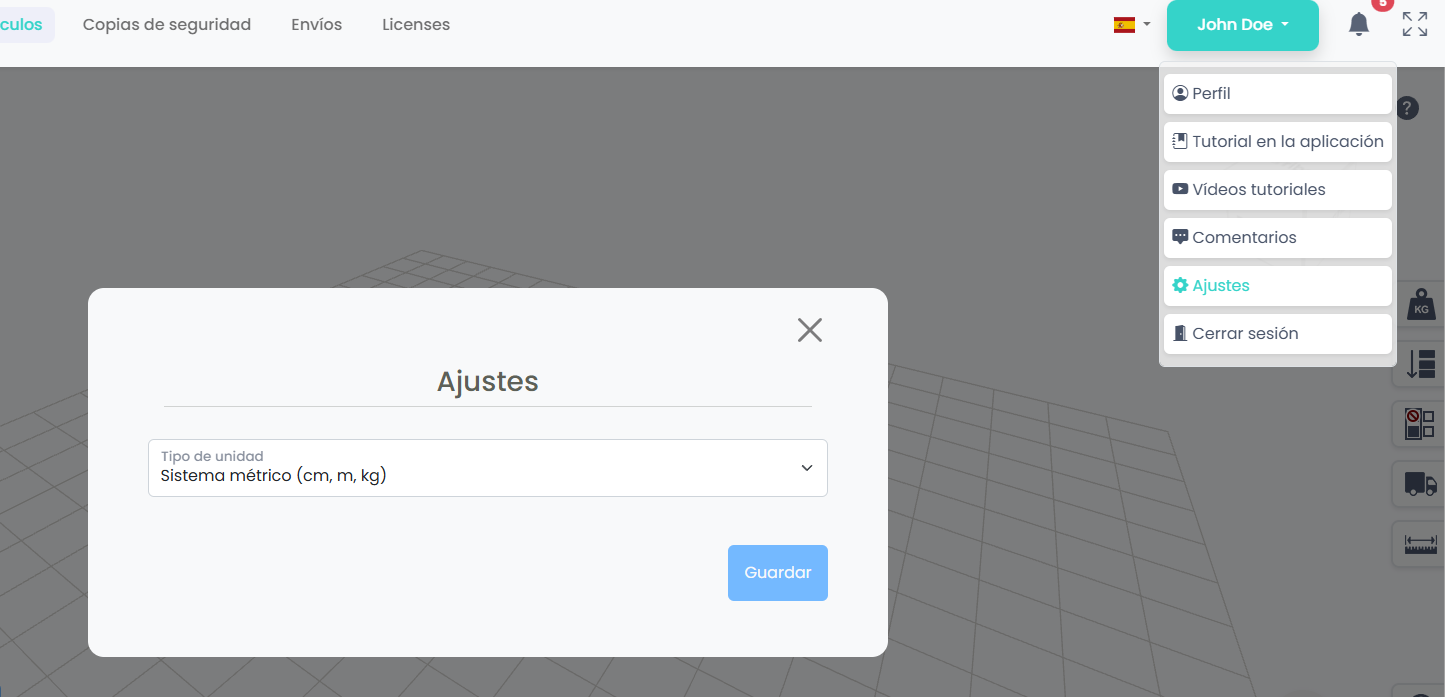
Task: Click Cerrar sesión to log out
Action: 1277,334
